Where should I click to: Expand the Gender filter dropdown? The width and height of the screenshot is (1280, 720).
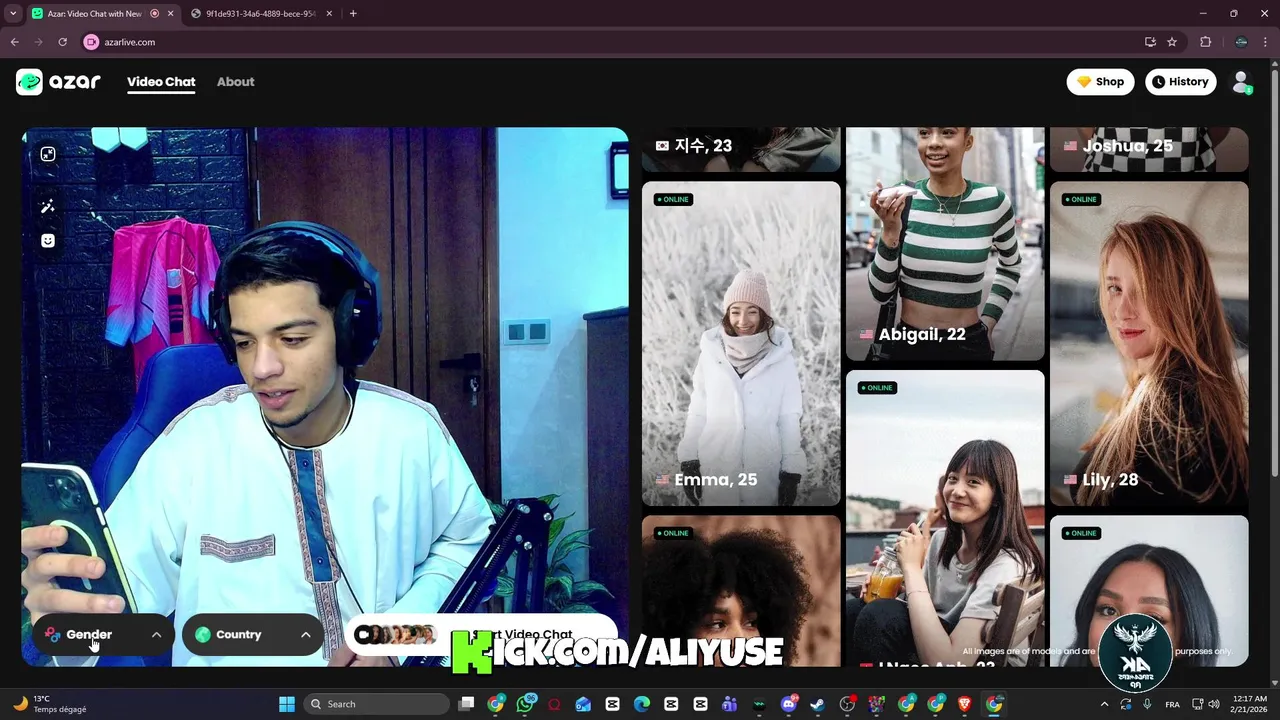(x=104, y=634)
